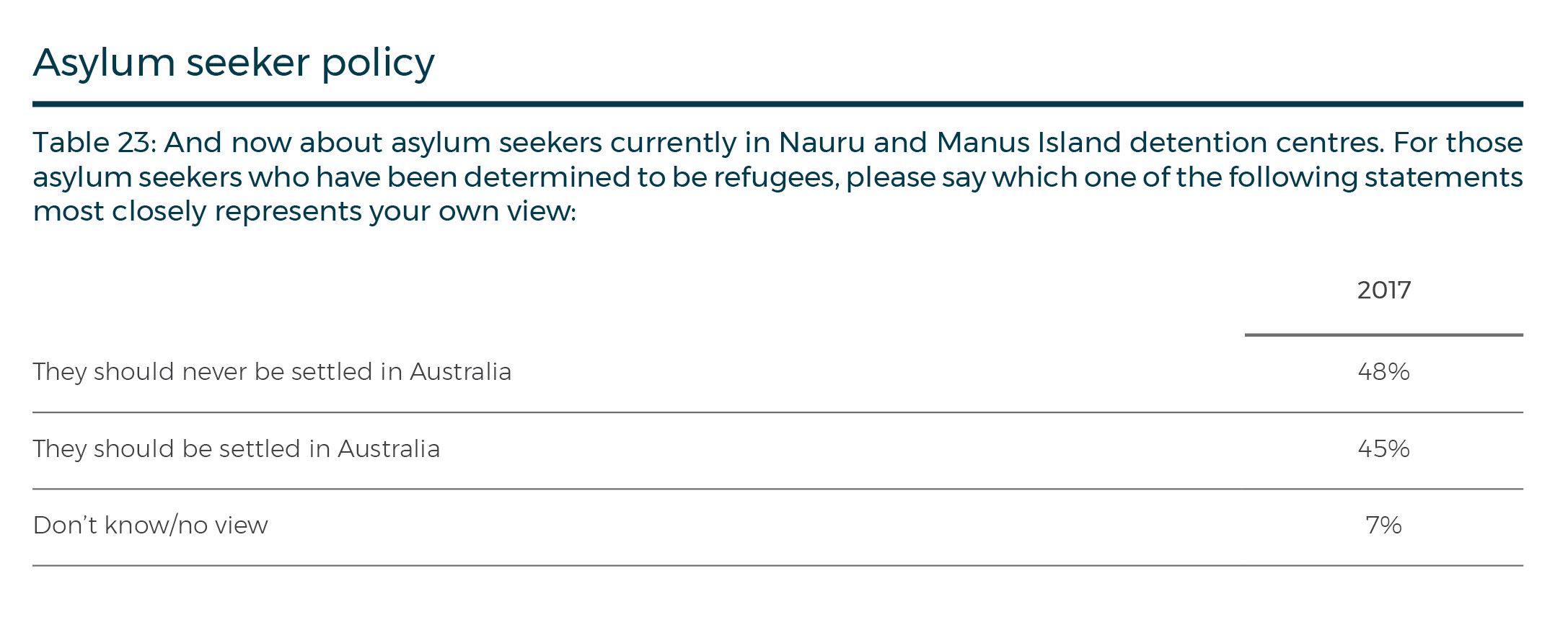The image size is (1568, 625).
Task: Click the bottom border line of the table
Action: coord(778,566)
